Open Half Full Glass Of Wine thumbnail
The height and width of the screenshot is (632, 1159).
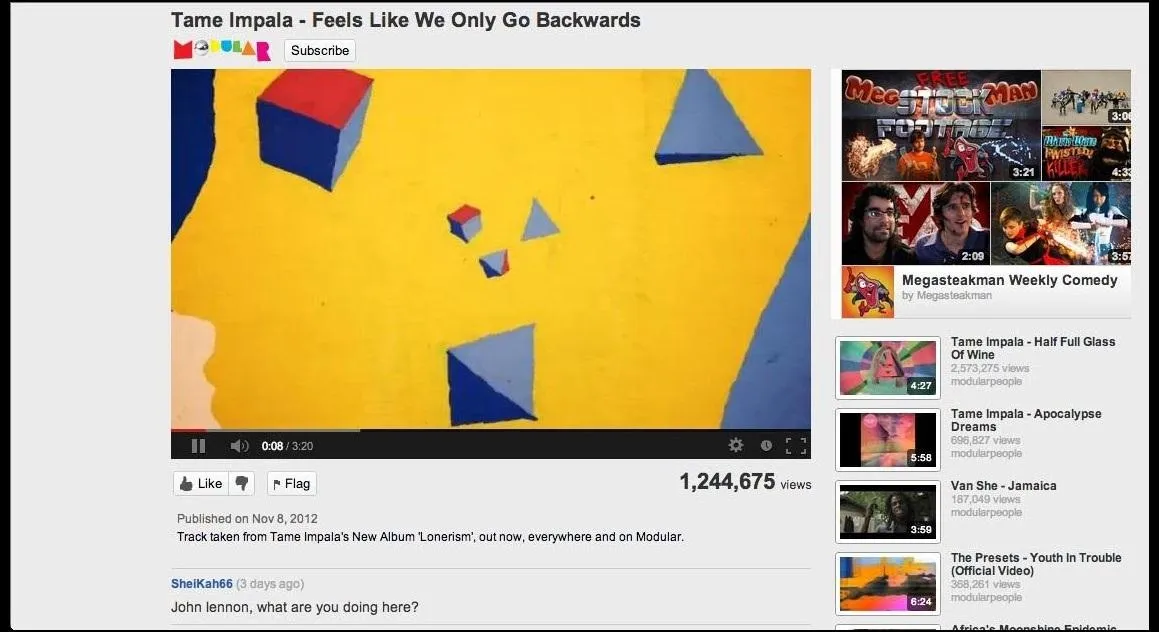888,367
